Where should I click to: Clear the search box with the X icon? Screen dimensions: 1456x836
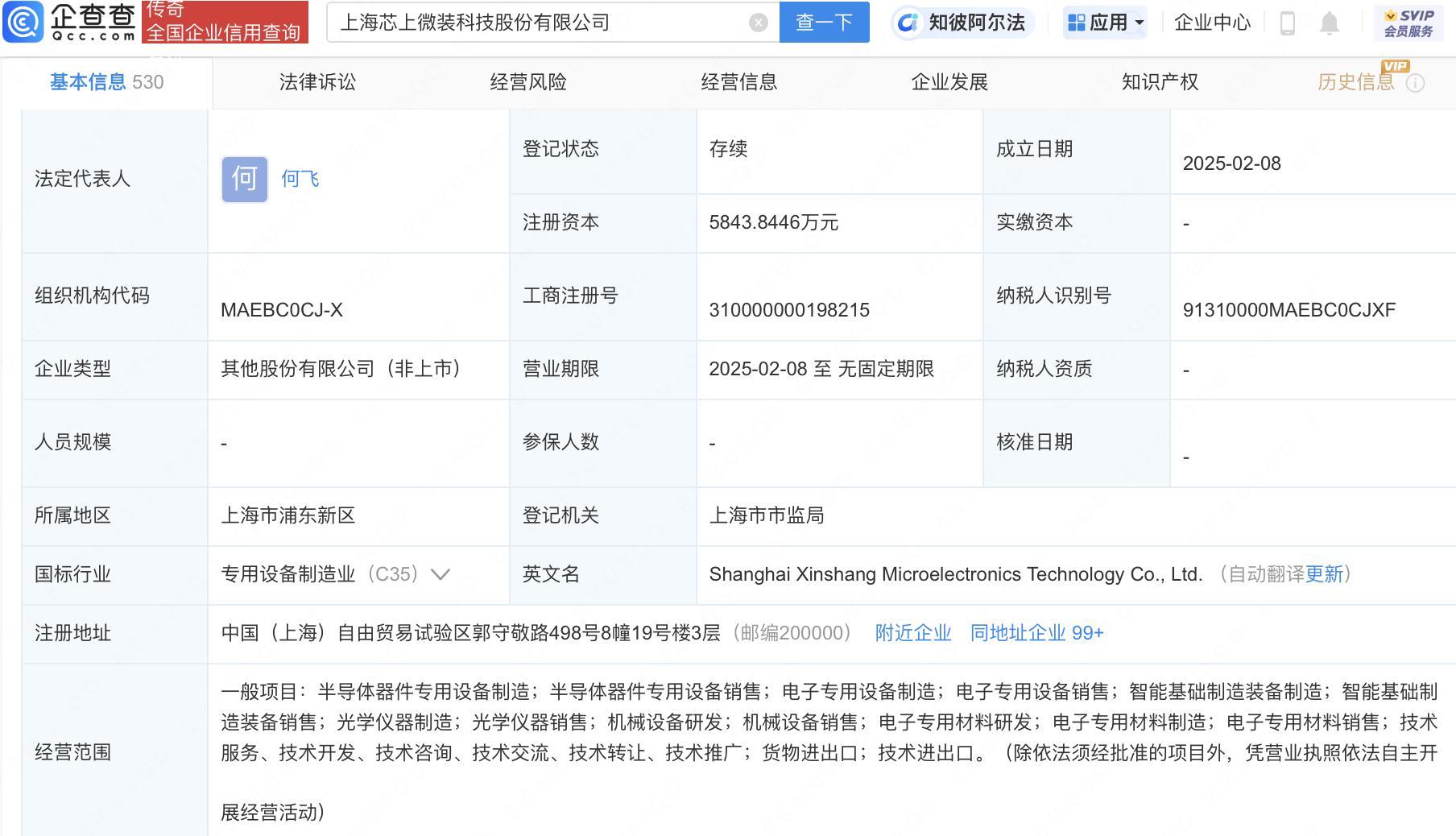click(x=758, y=23)
